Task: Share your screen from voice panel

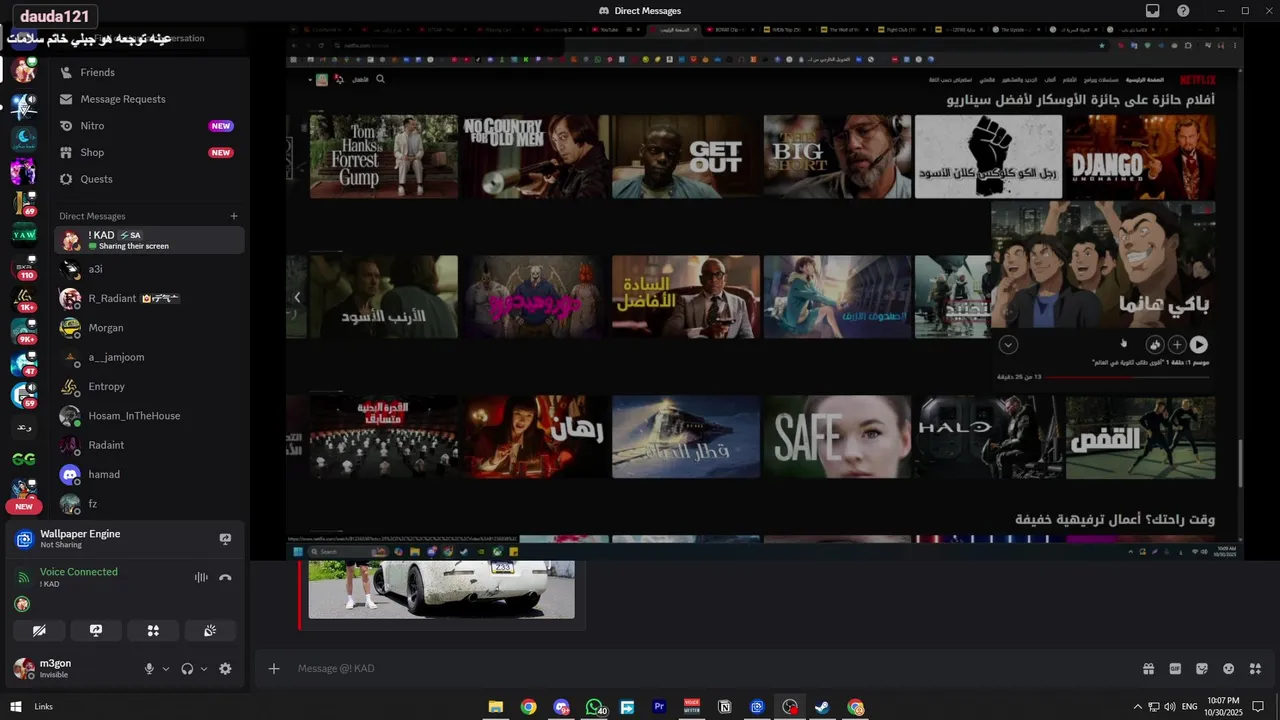Action: tap(96, 631)
